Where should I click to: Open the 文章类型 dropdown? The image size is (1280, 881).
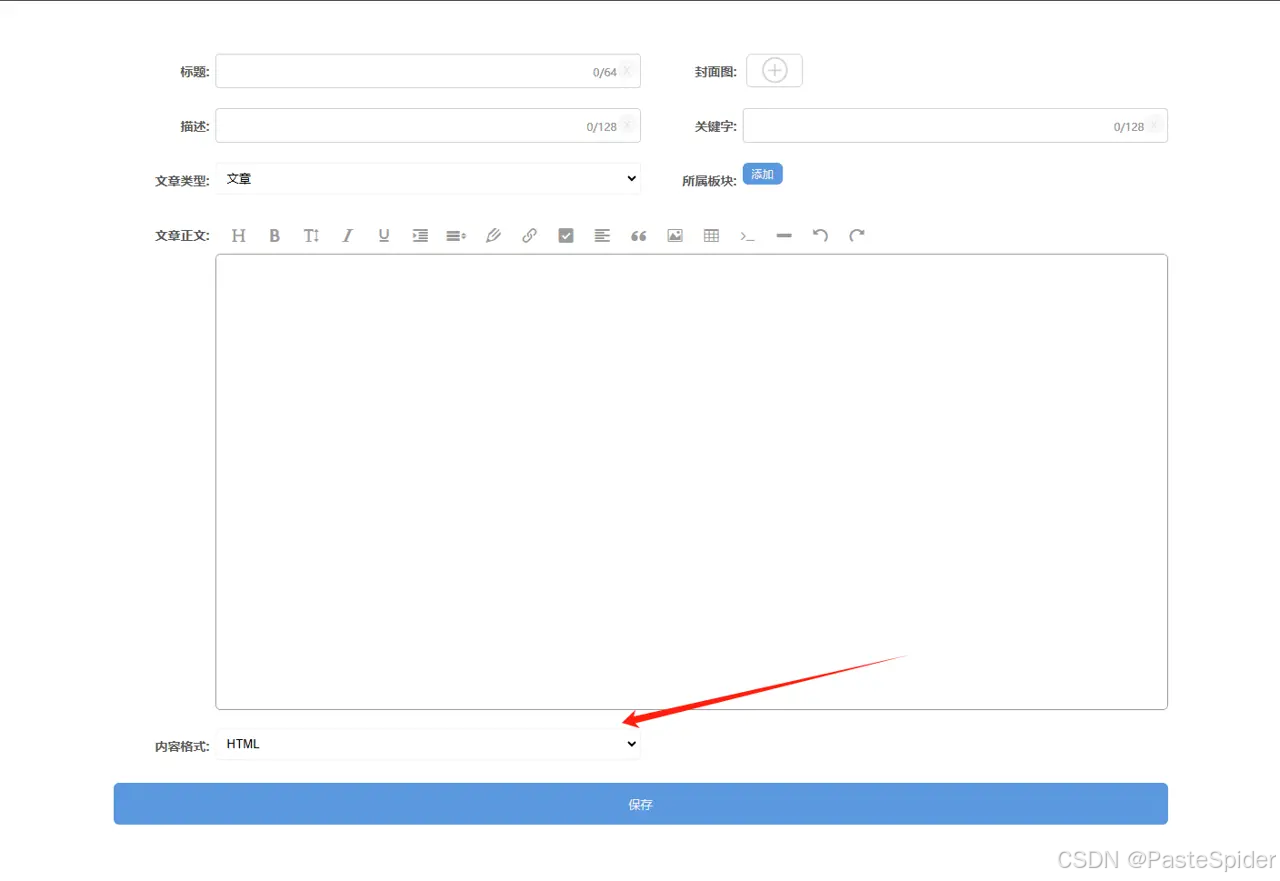pyautogui.click(x=428, y=179)
